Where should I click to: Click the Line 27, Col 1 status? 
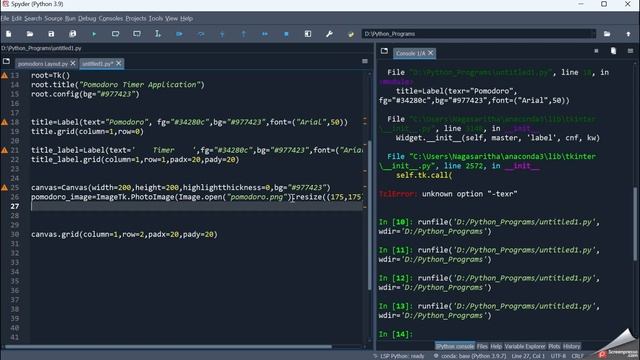coord(528,356)
